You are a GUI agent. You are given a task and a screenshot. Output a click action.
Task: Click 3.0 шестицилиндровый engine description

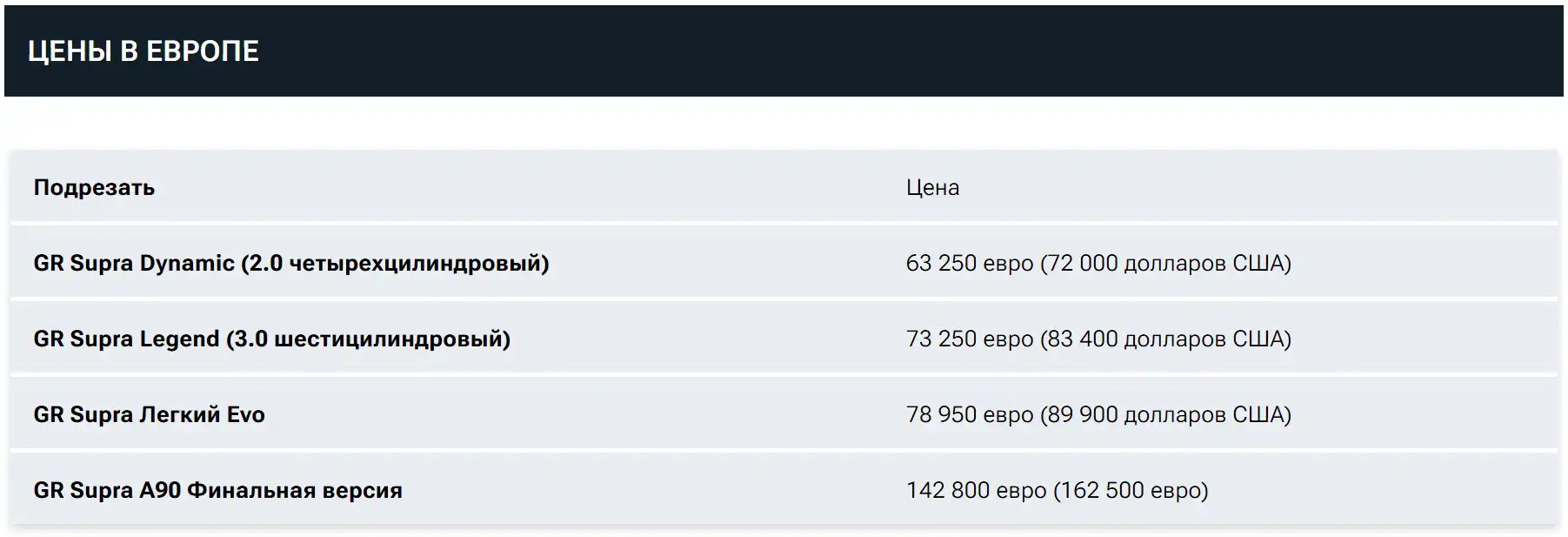tap(368, 339)
